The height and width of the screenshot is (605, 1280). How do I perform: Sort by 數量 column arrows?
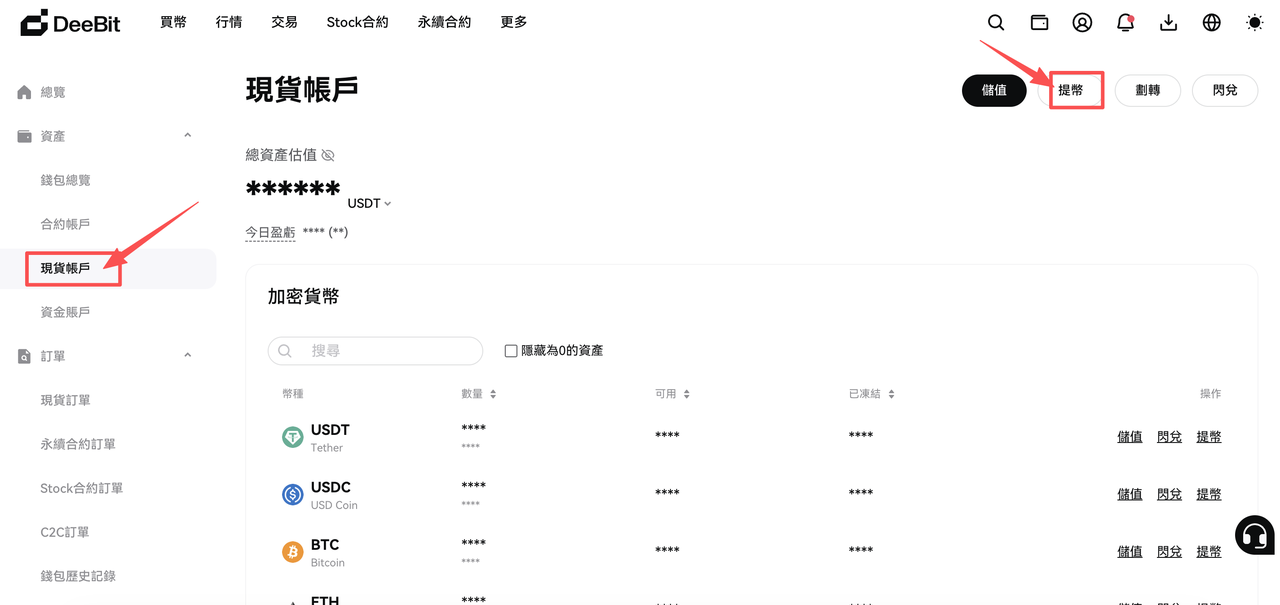[x=493, y=394]
